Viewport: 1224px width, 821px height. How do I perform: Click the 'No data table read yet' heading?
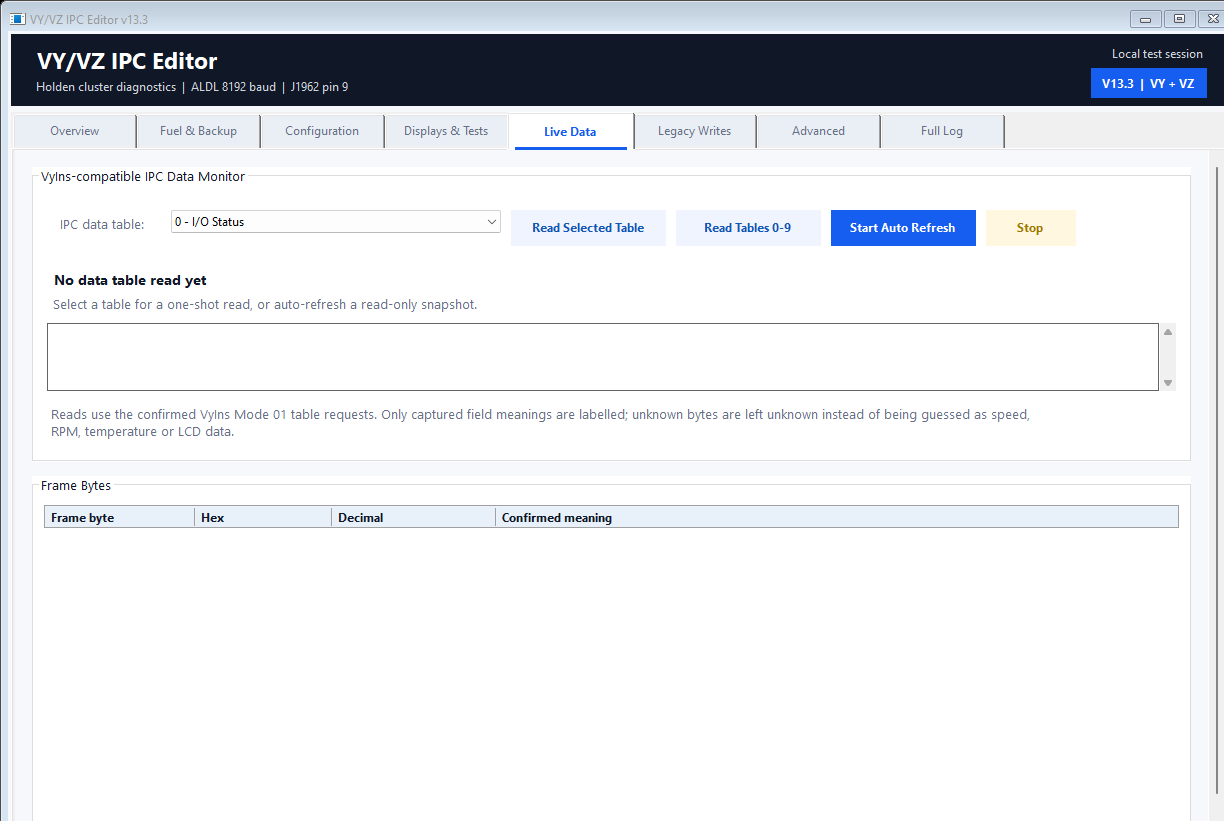(x=130, y=281)
